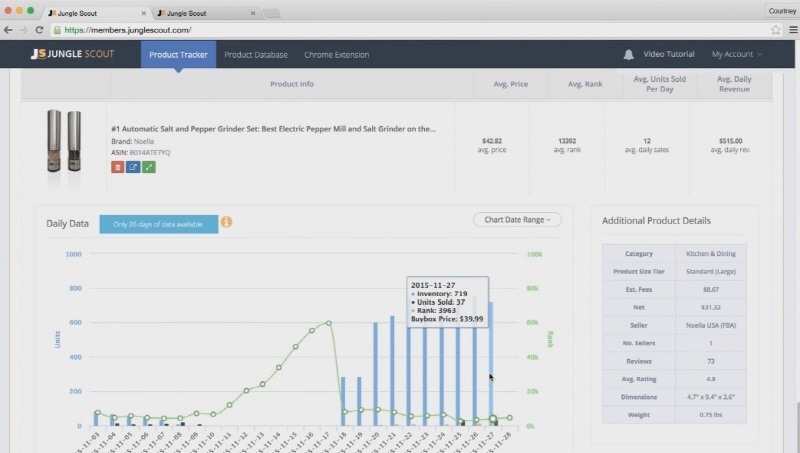
Task: Click the Noella brand link
Action: pos(144,141)
